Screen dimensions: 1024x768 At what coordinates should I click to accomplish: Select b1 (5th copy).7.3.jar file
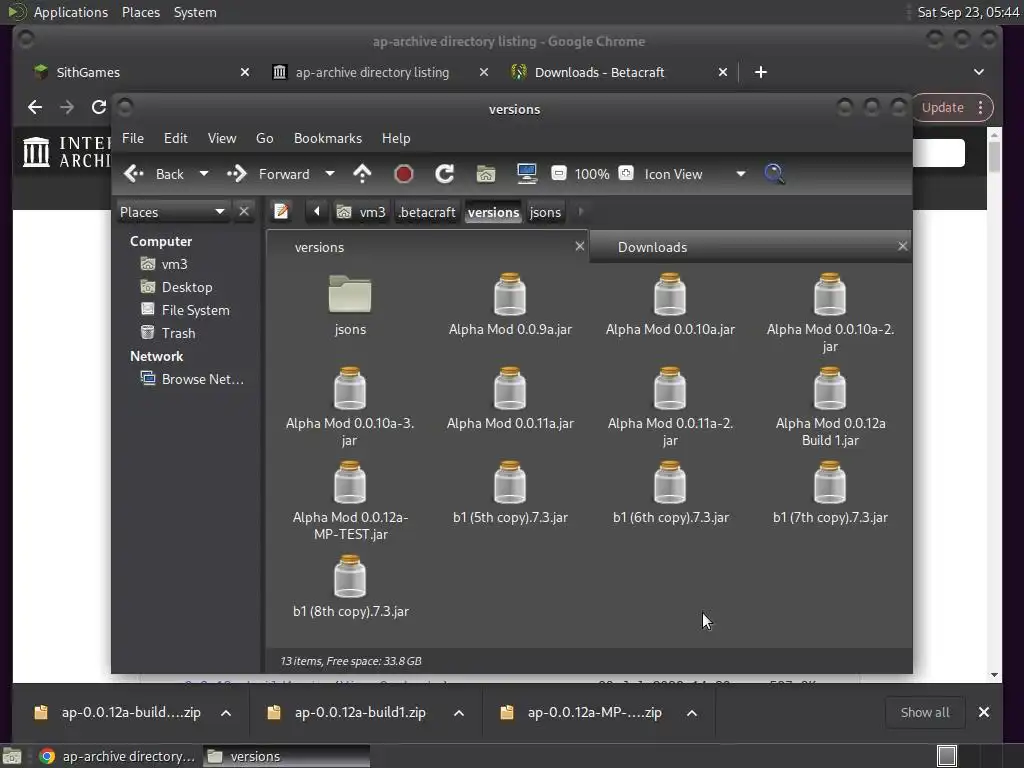coord(510,491)
